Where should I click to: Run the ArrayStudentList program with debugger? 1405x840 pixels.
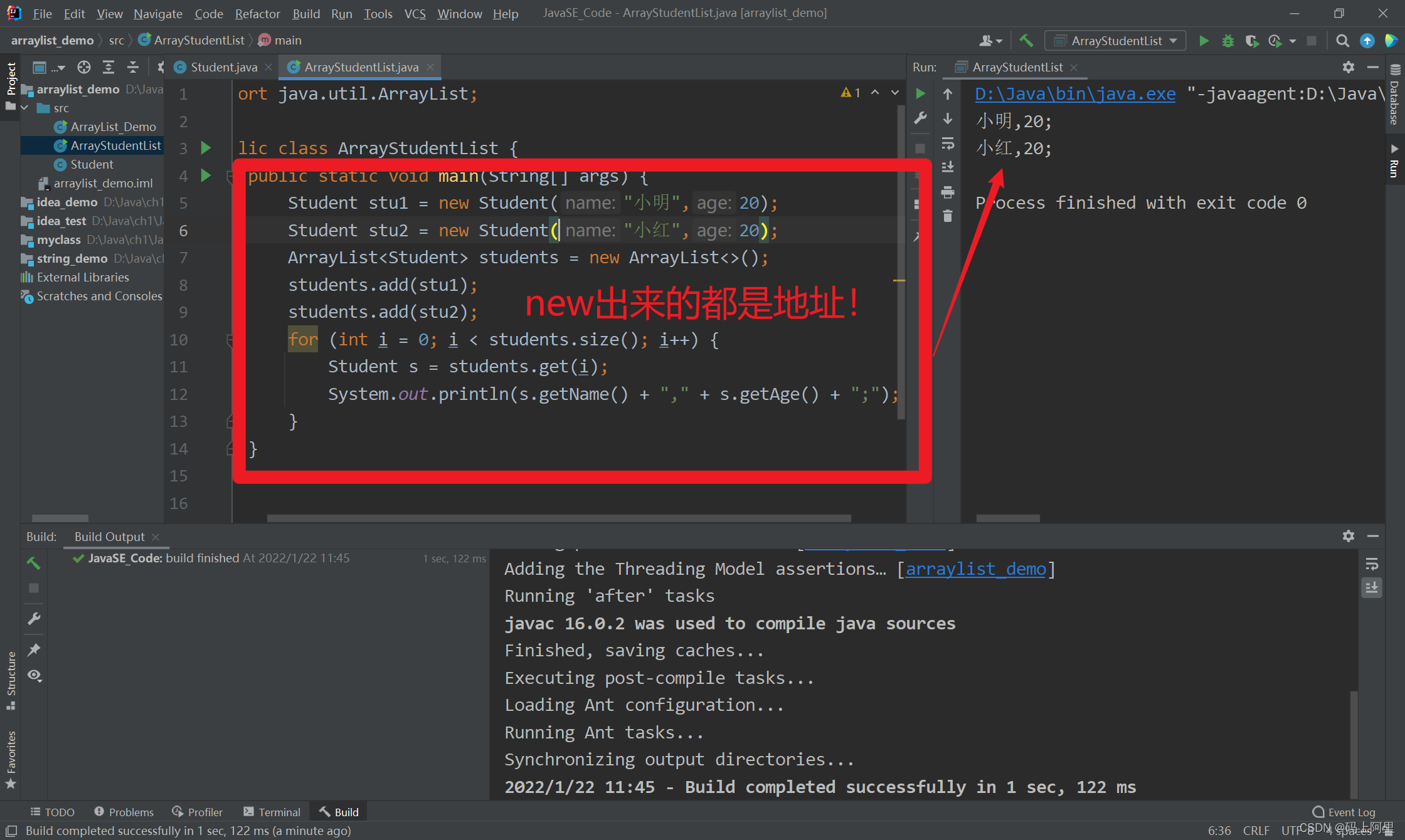point(1227,41)
